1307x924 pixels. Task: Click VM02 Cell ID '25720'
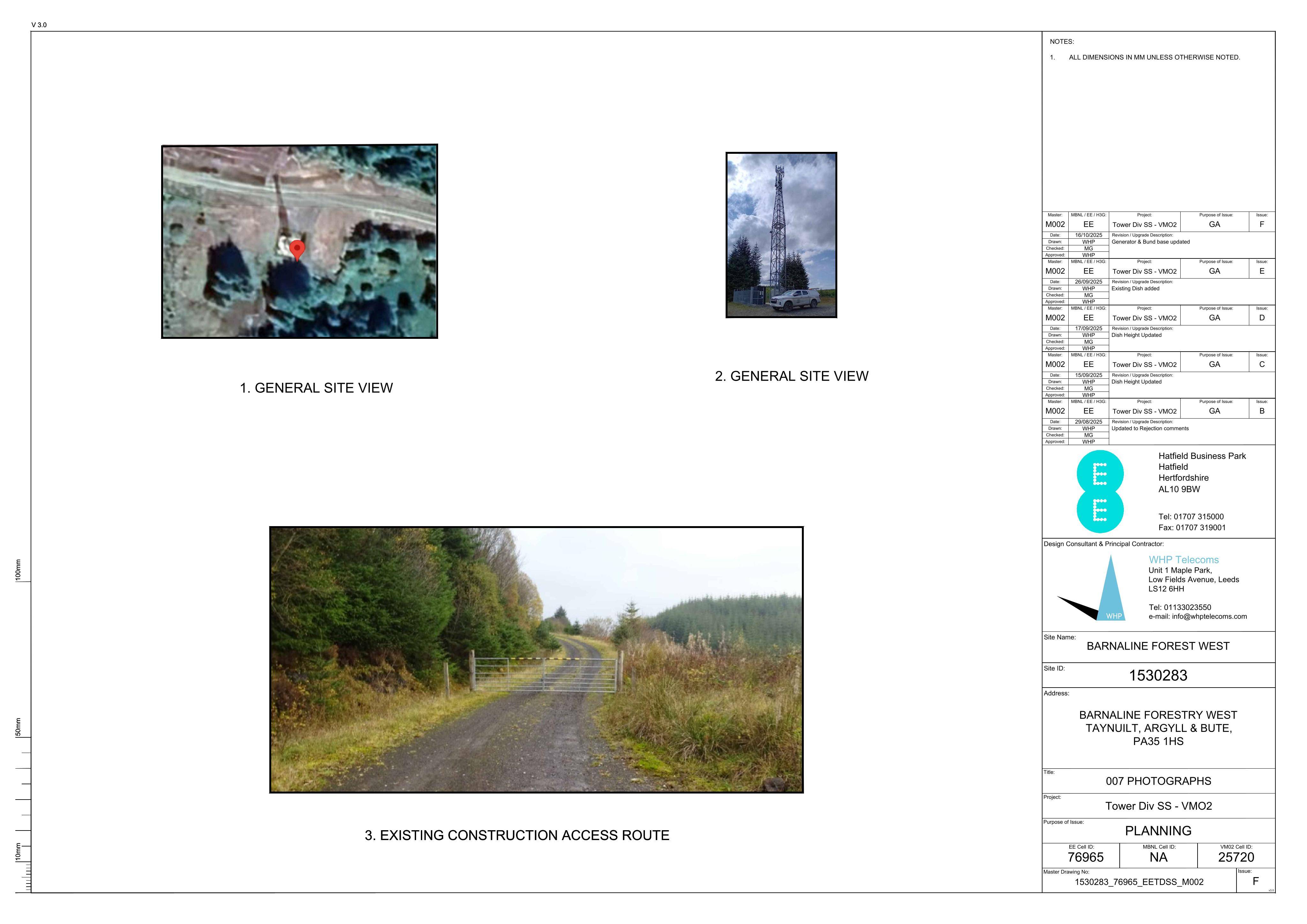(1236, 857)
